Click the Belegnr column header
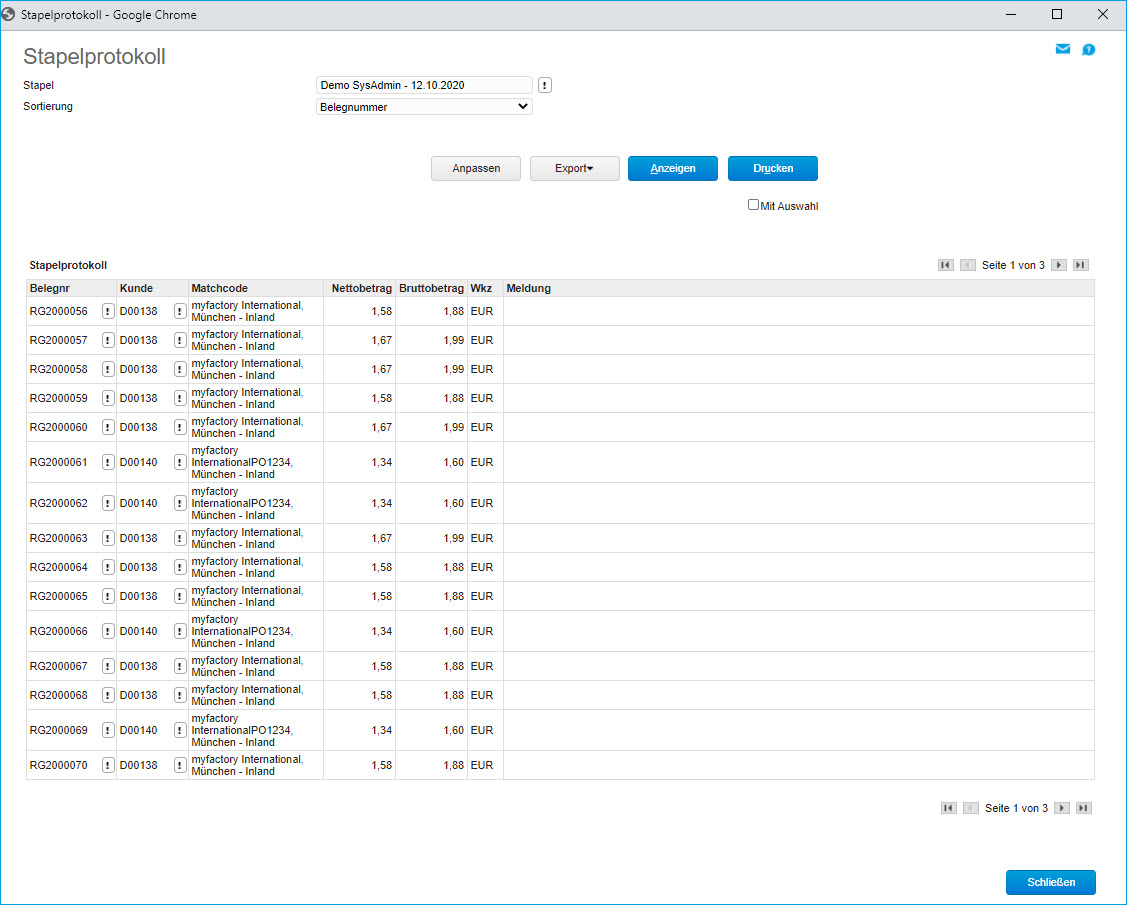The height and width of the screenshot is (905, 1127). point(52,288)
